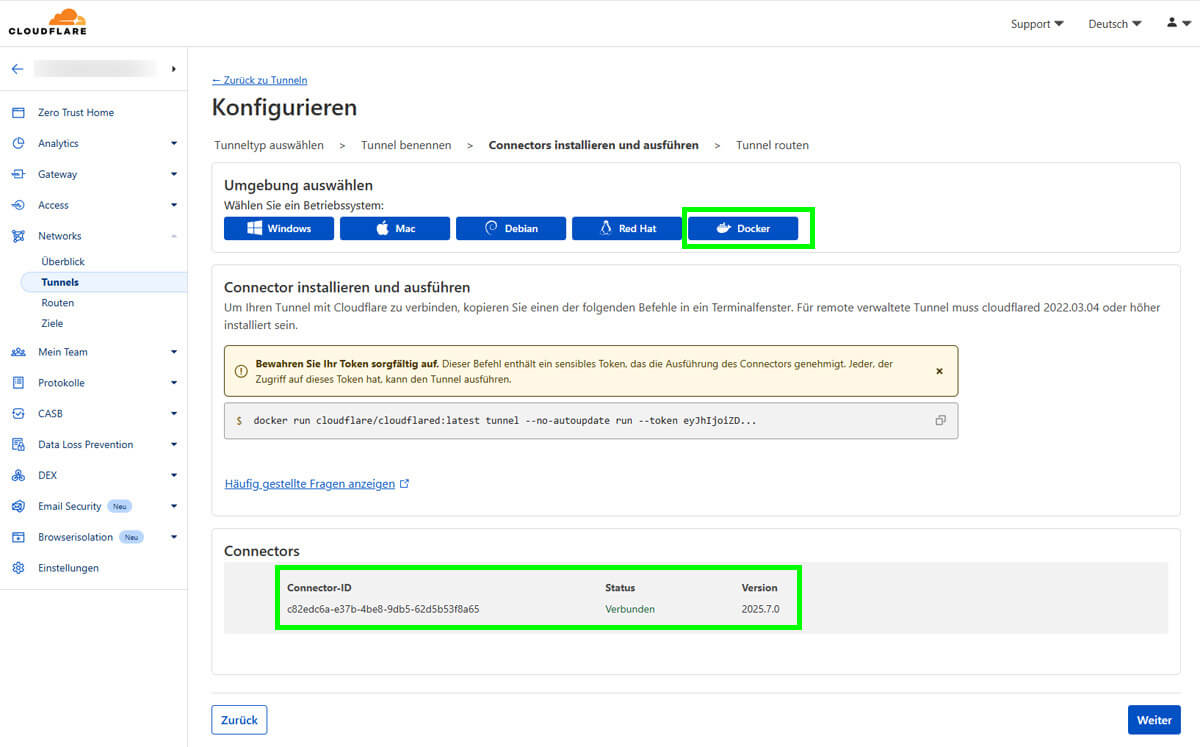Go to Routen under Networks
This screenshot has height=747, width=1200.
(58, 303)
